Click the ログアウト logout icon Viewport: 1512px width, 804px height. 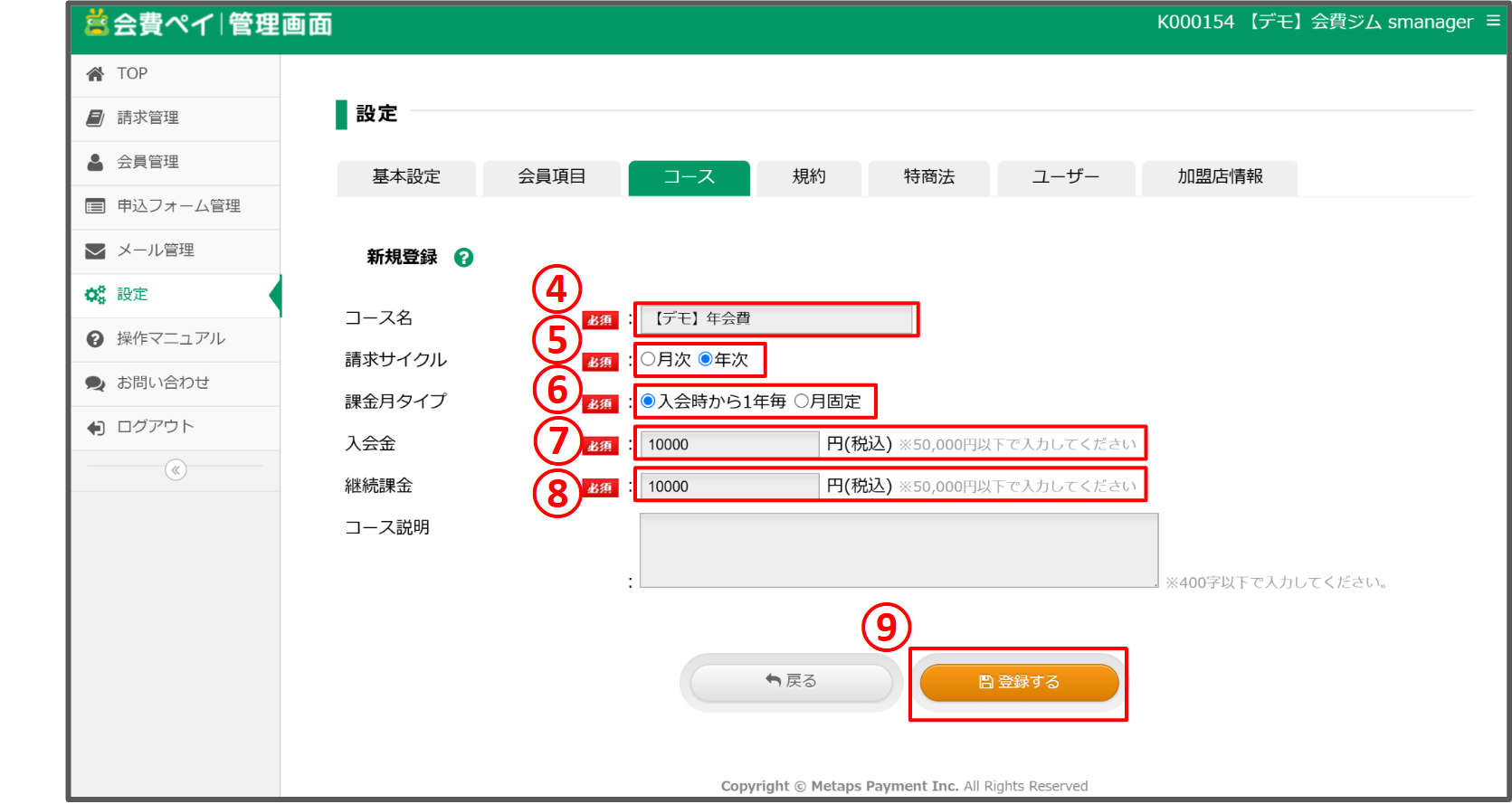(95, 428)
